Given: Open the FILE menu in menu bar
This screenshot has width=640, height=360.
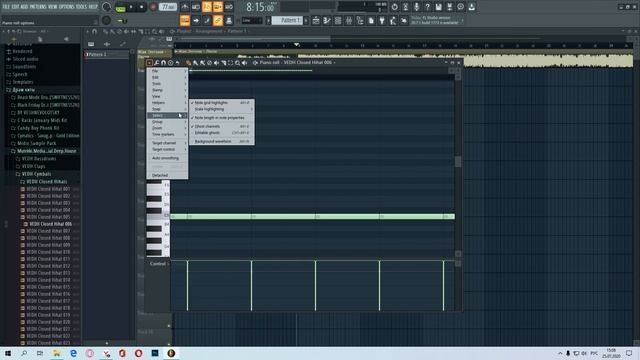Looking at the screenshot, I should click(6, 7).
